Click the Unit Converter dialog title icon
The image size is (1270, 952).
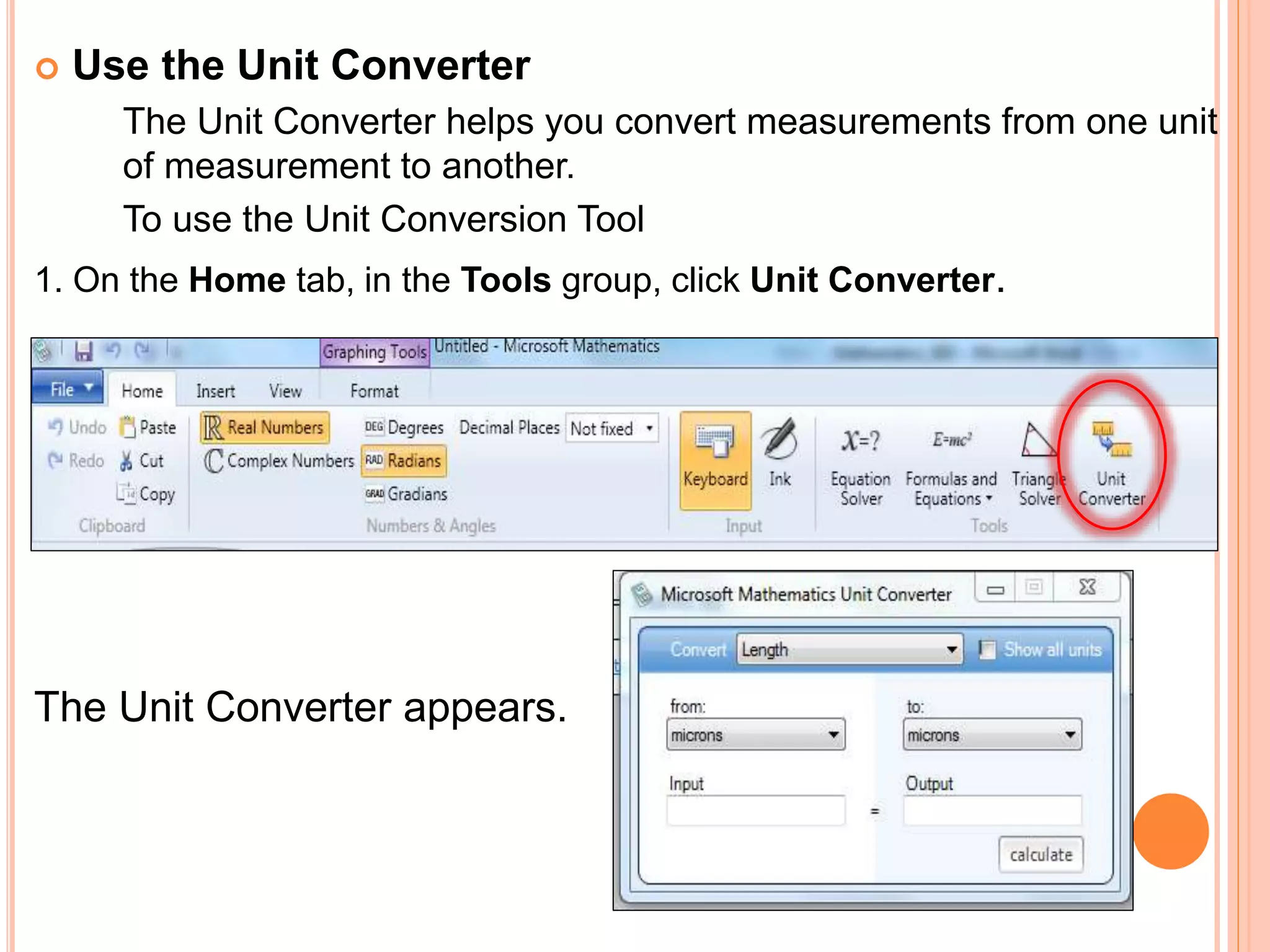click(642, 594)
